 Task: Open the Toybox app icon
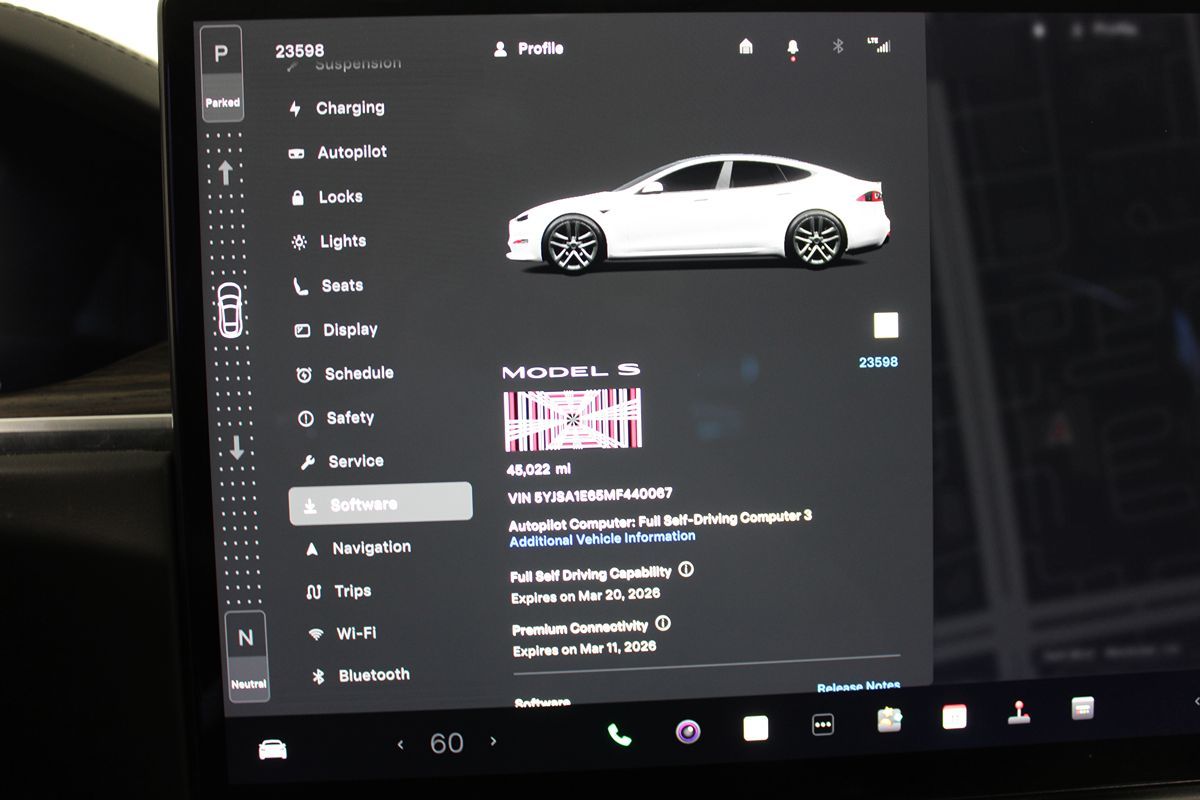(889, 720)
